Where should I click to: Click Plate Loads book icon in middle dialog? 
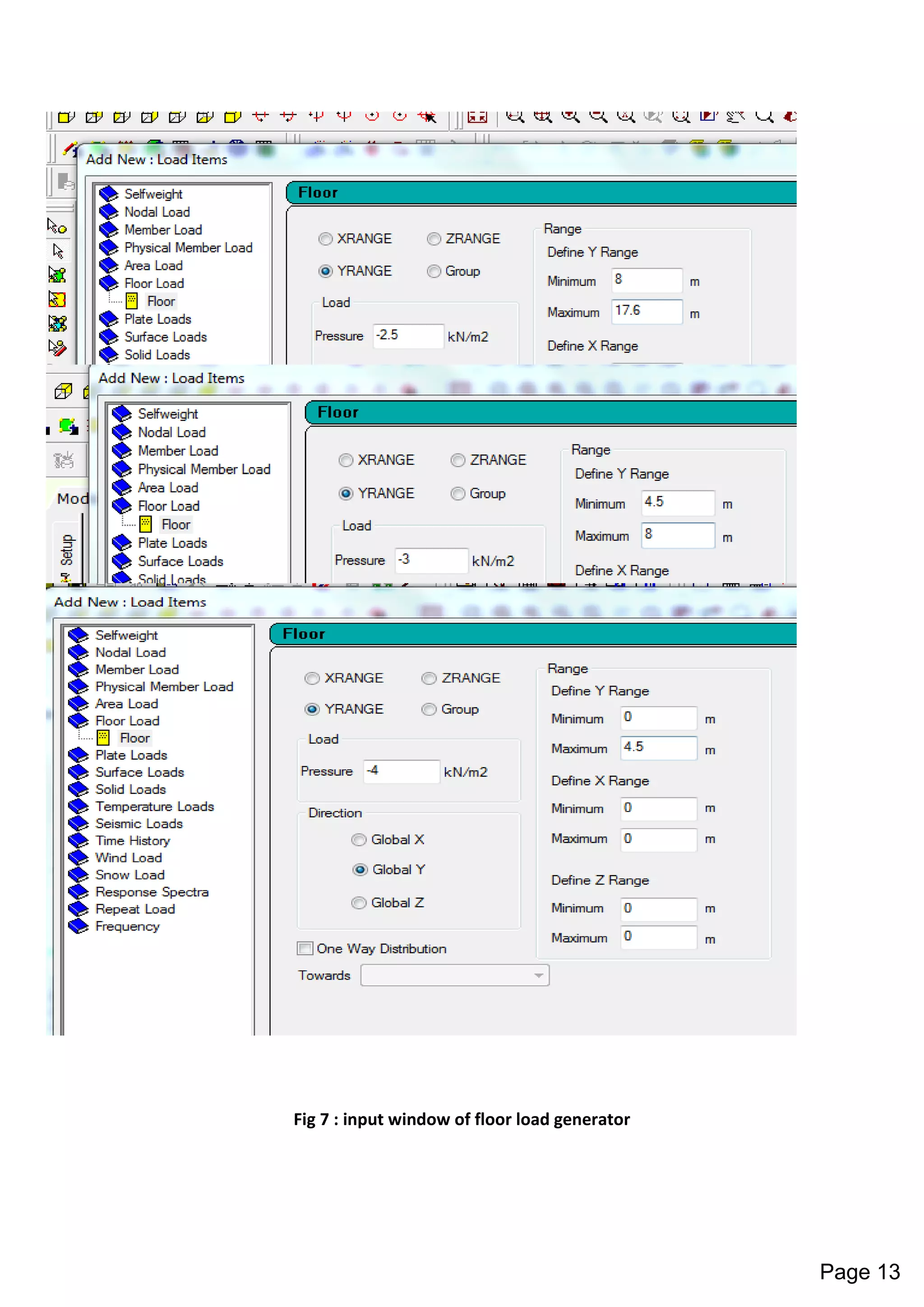[x=122, y=542]
